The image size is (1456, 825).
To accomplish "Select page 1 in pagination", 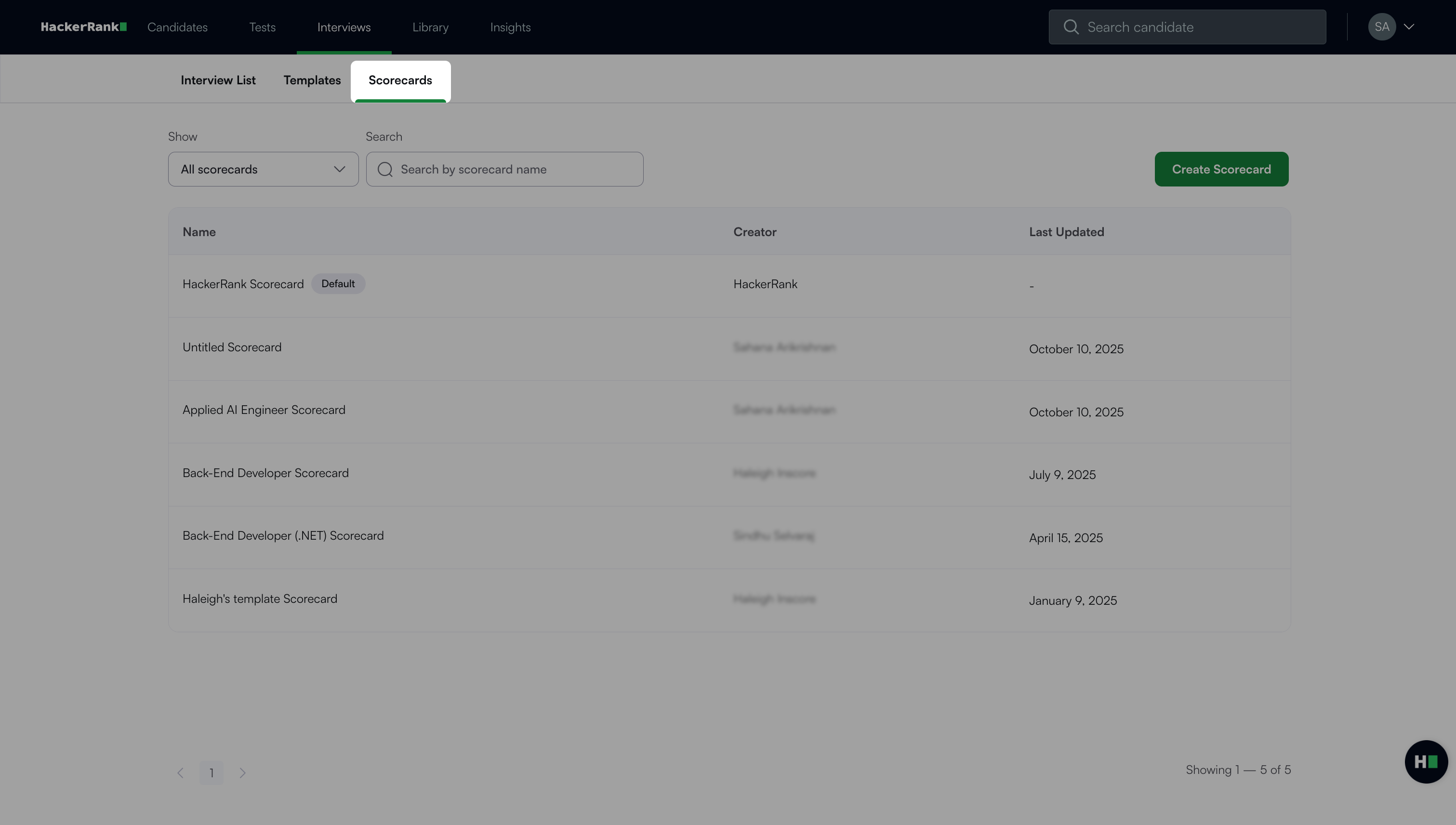I will coord(212,773).
